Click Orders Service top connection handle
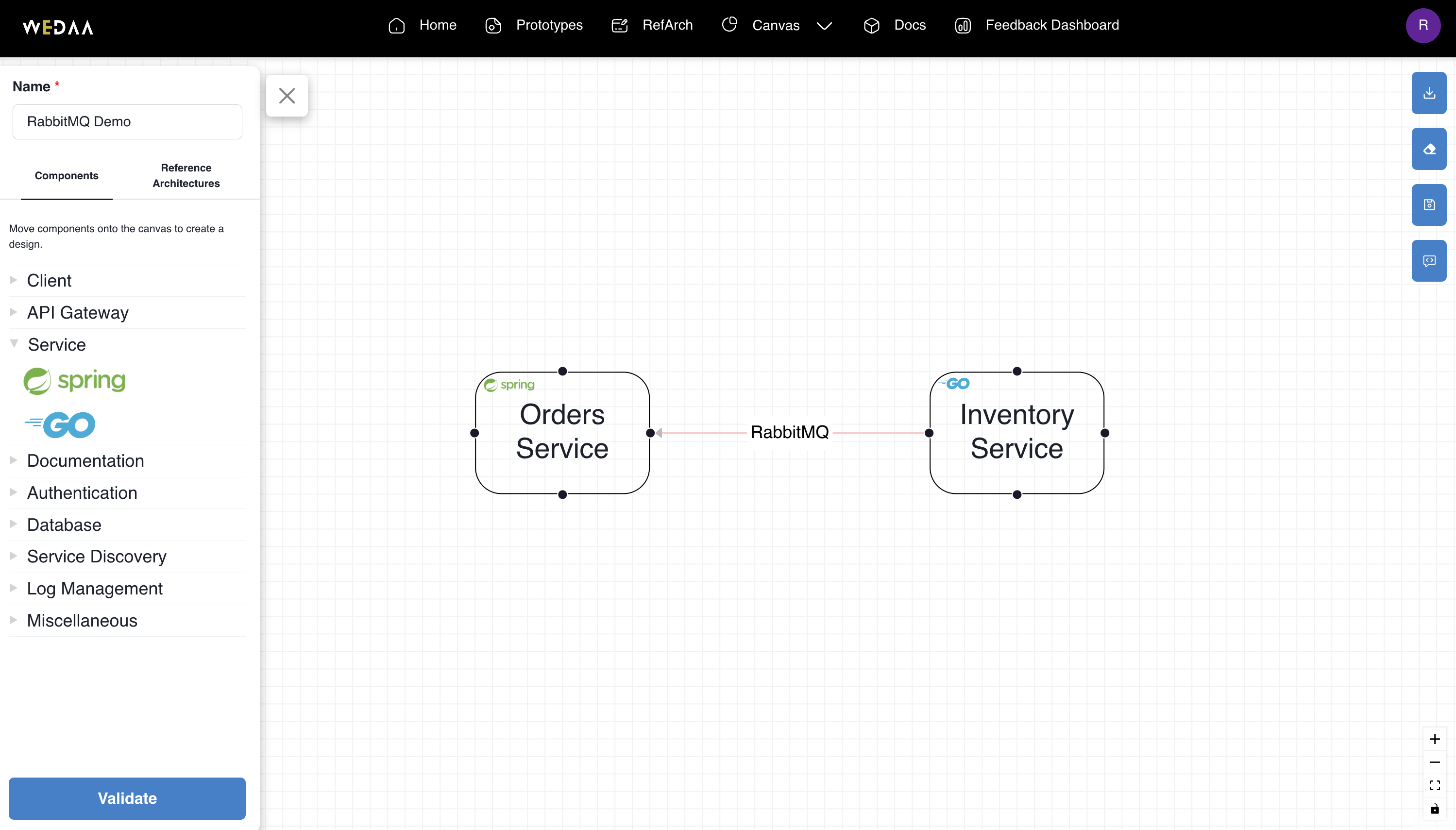The height and width of the screenshot is (830, 1456). click(x=562, y=371)
